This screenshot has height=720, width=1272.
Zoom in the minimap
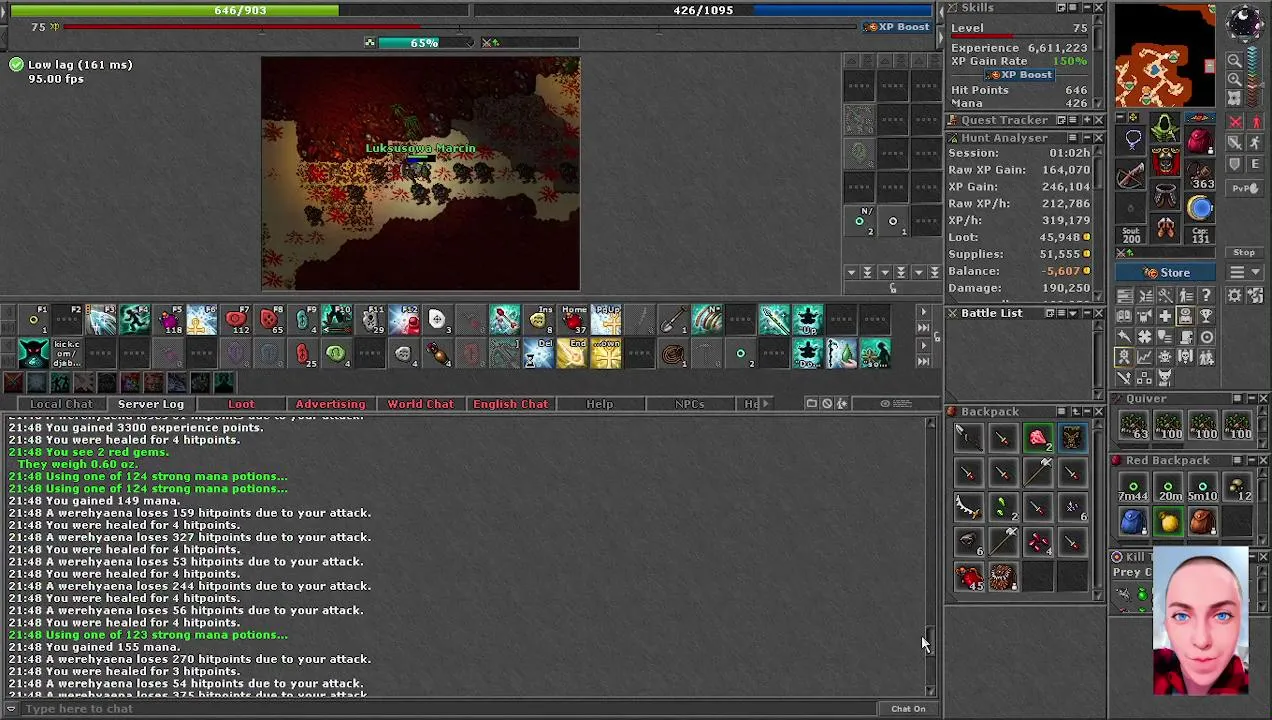tap(1235, 80)
